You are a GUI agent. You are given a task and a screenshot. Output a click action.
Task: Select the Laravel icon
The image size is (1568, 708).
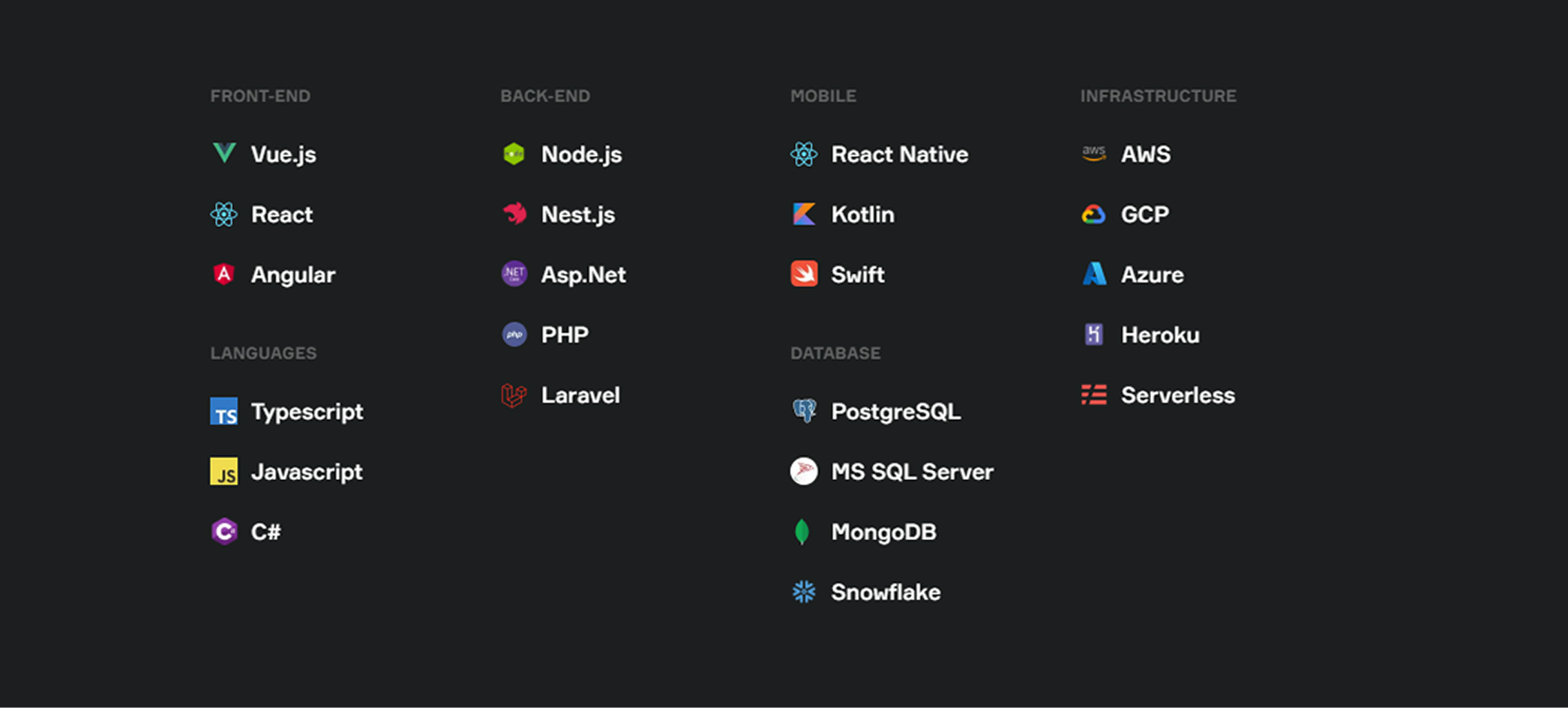point(514,395)
